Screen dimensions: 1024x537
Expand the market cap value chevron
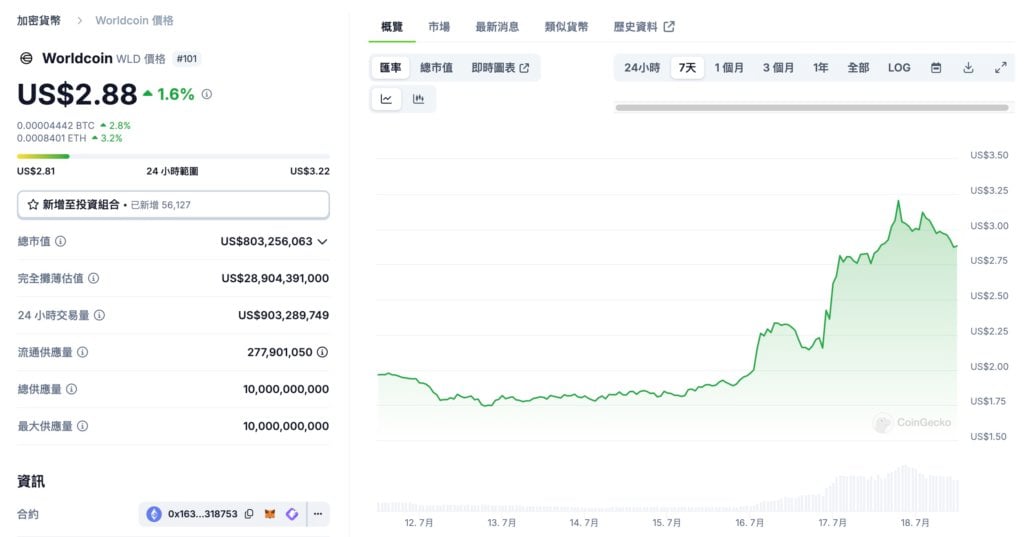[x=322, y=241]
